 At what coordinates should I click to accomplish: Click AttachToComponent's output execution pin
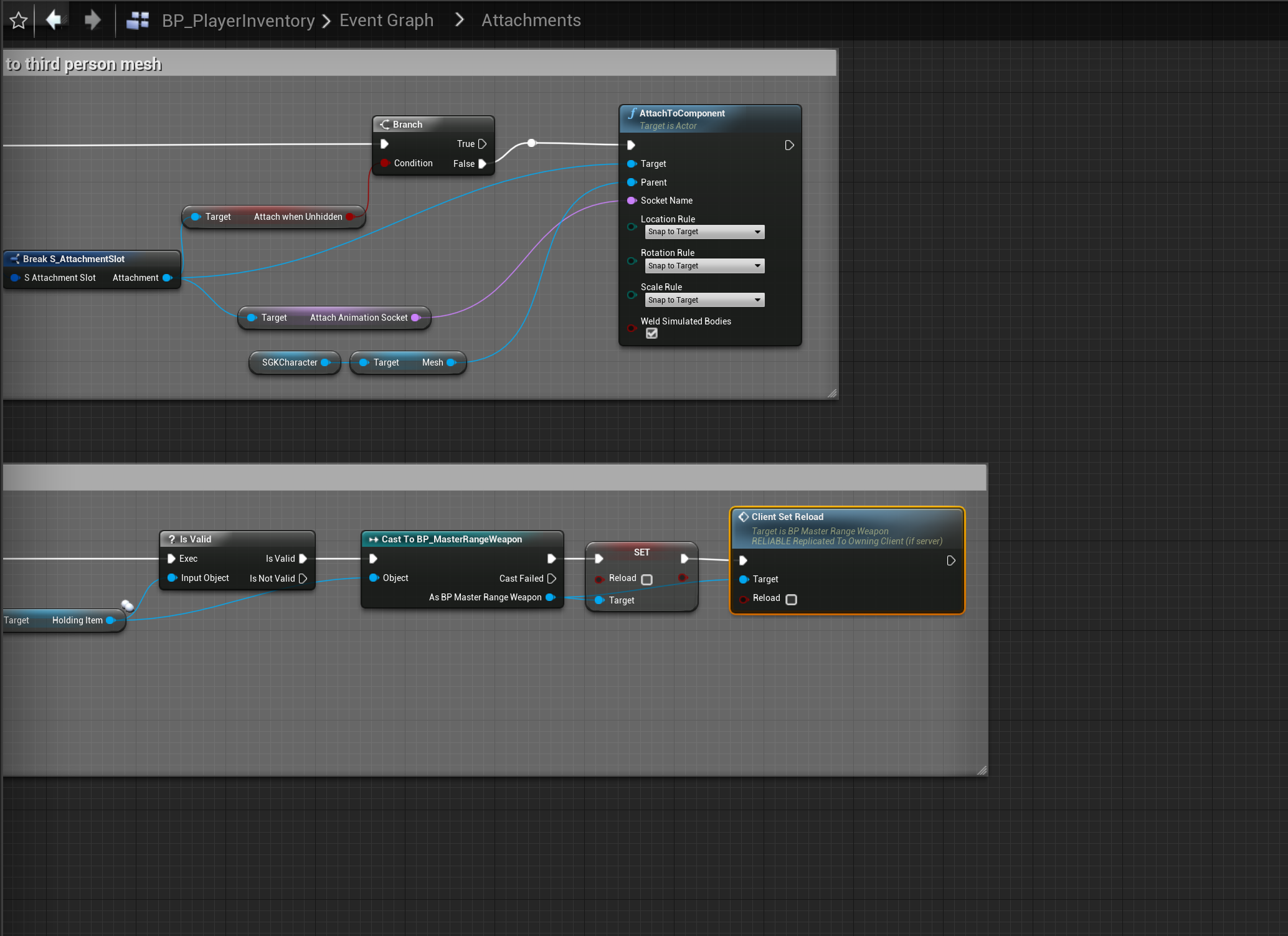[x=789, y=145]
